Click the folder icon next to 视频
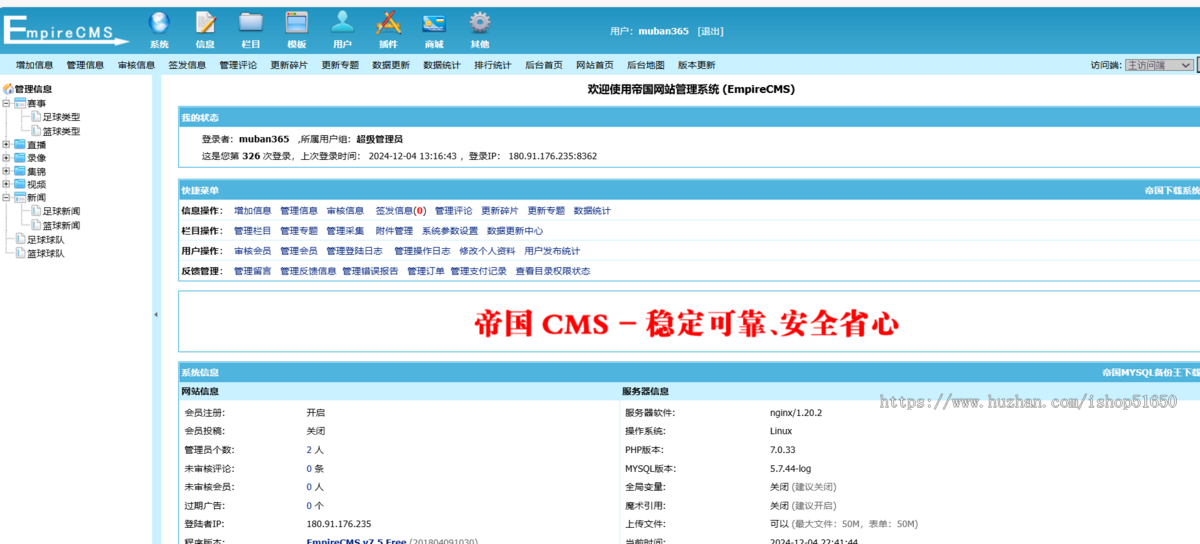The height and width of the screenshot is (544, 1200). coord(20,184)
